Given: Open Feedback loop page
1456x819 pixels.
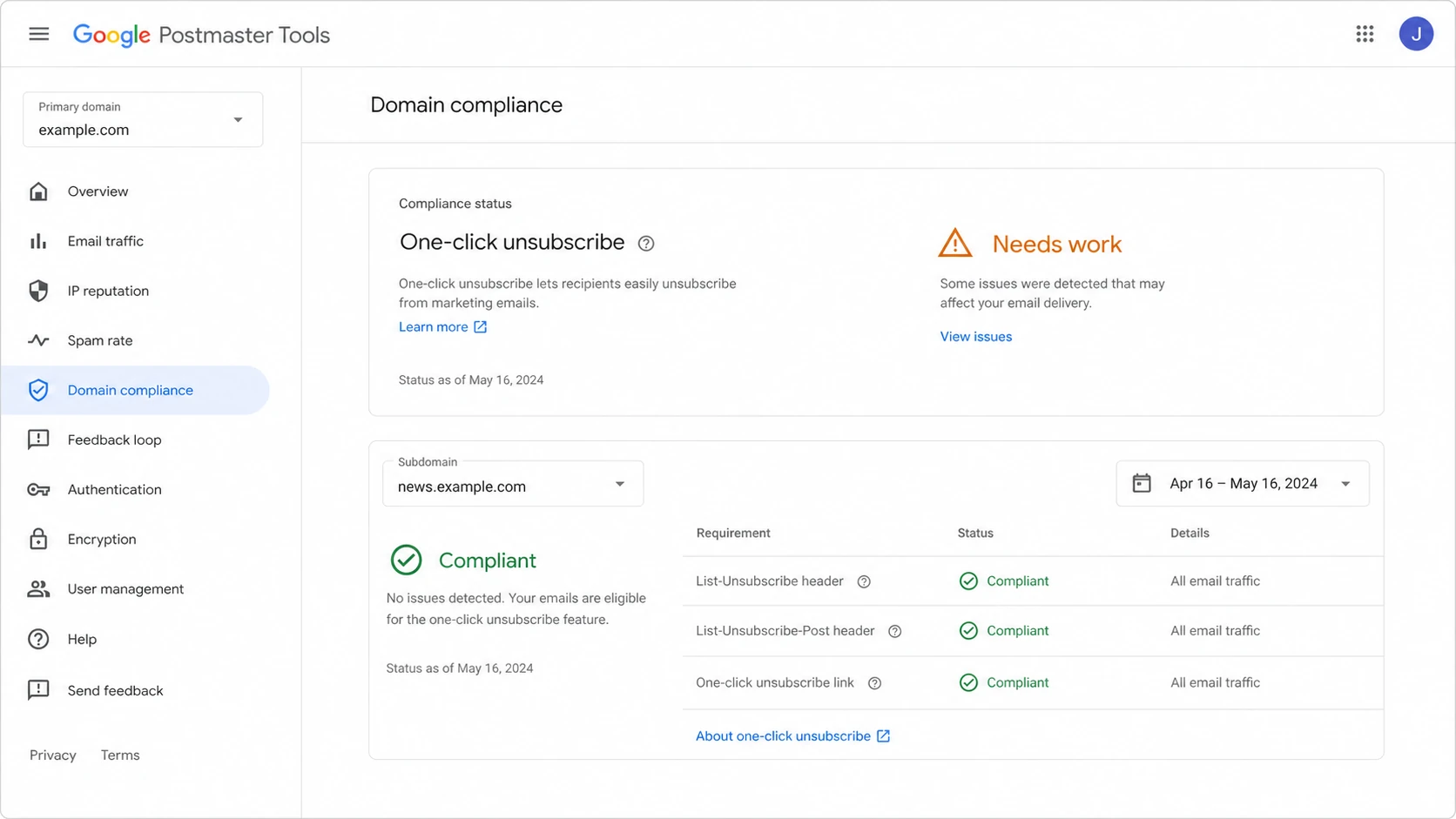Looking at the screenshot, I should tap(135, 440).
